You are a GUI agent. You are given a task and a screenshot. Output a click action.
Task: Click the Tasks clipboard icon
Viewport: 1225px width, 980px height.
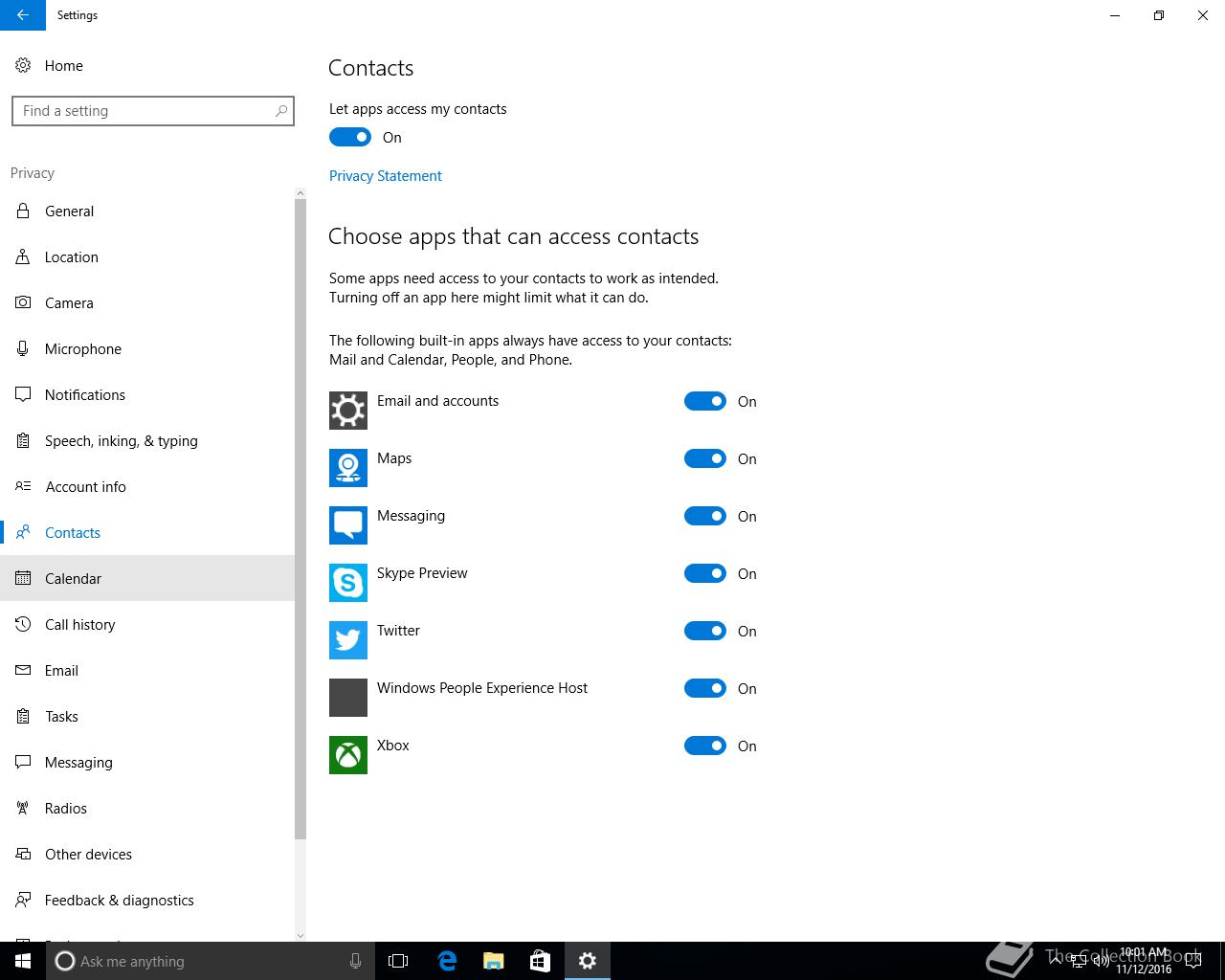pos(23,717)
